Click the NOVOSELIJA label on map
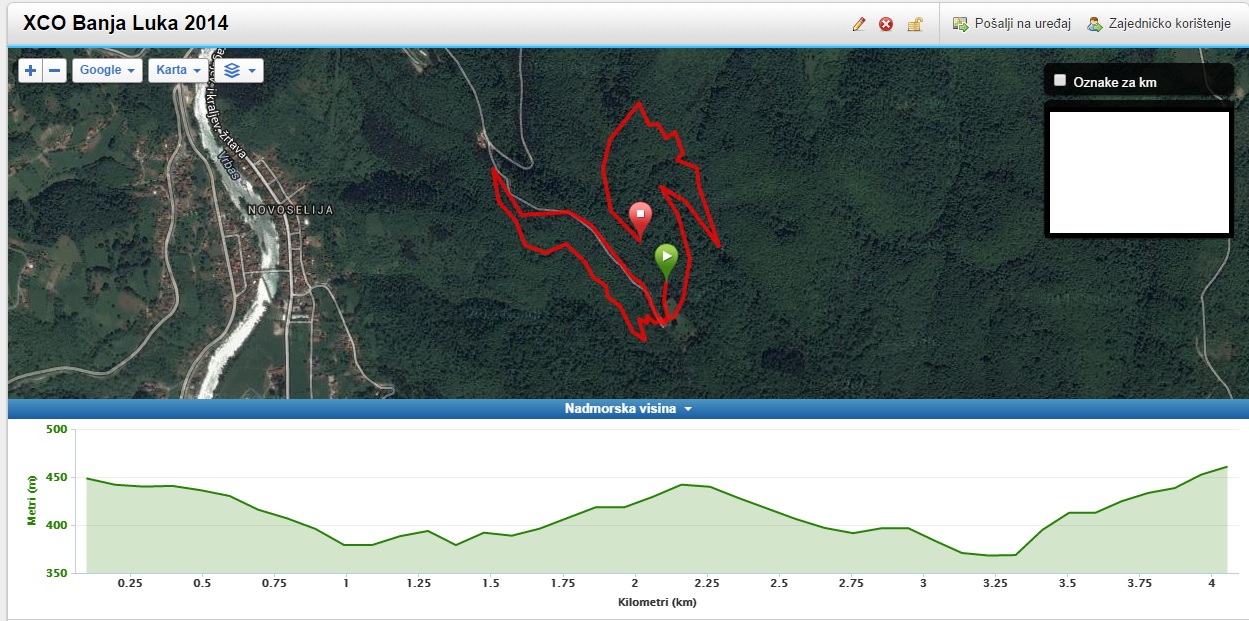This screenshot has width=1249, height=621. coord(291,210)
